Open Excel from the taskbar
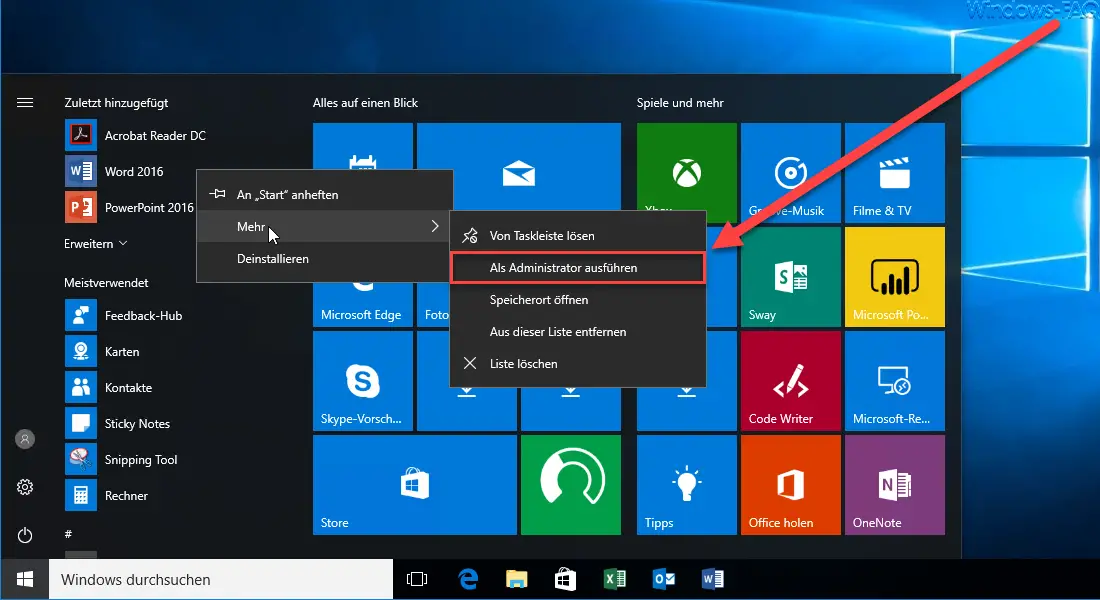1100x600 pixels. 615,580
